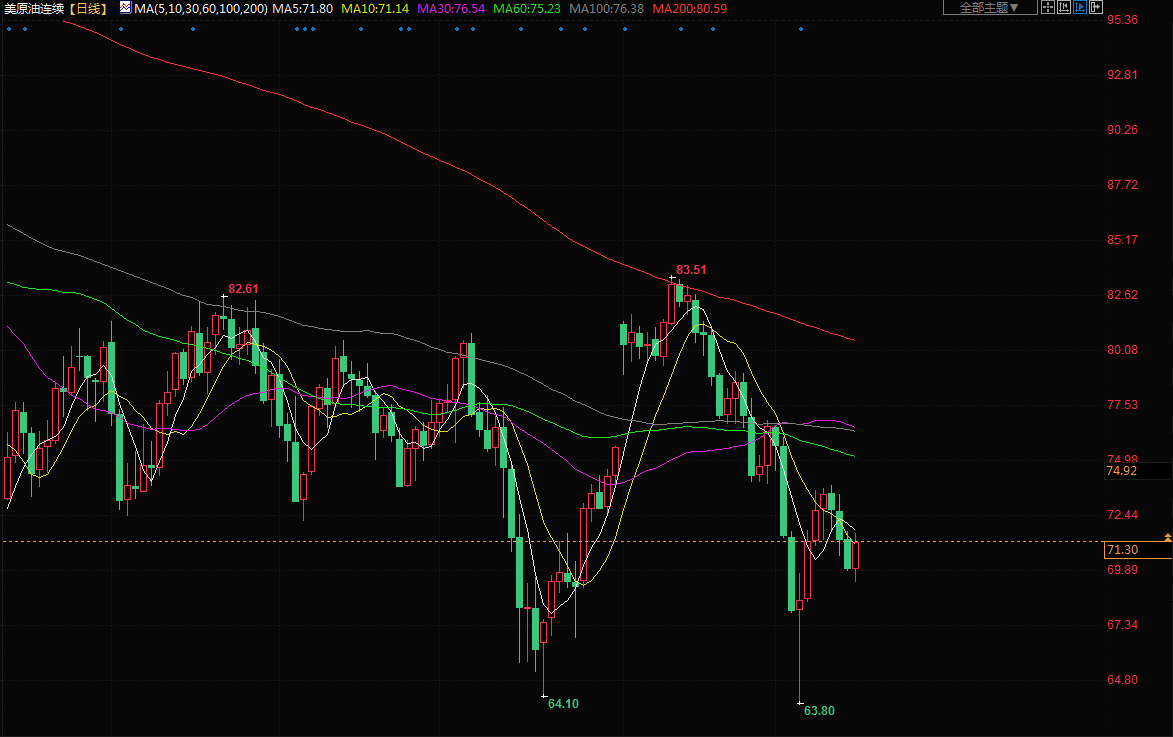Click the 74.92 price marker box
The width and height of the screenshot is (1173, 737).
(x=1122, y=470)
